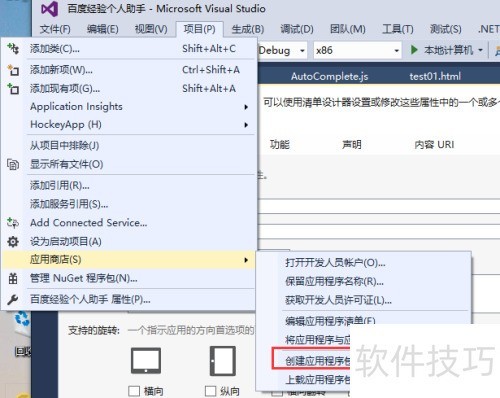Click the green Start debugging arrow

(414, 50)
